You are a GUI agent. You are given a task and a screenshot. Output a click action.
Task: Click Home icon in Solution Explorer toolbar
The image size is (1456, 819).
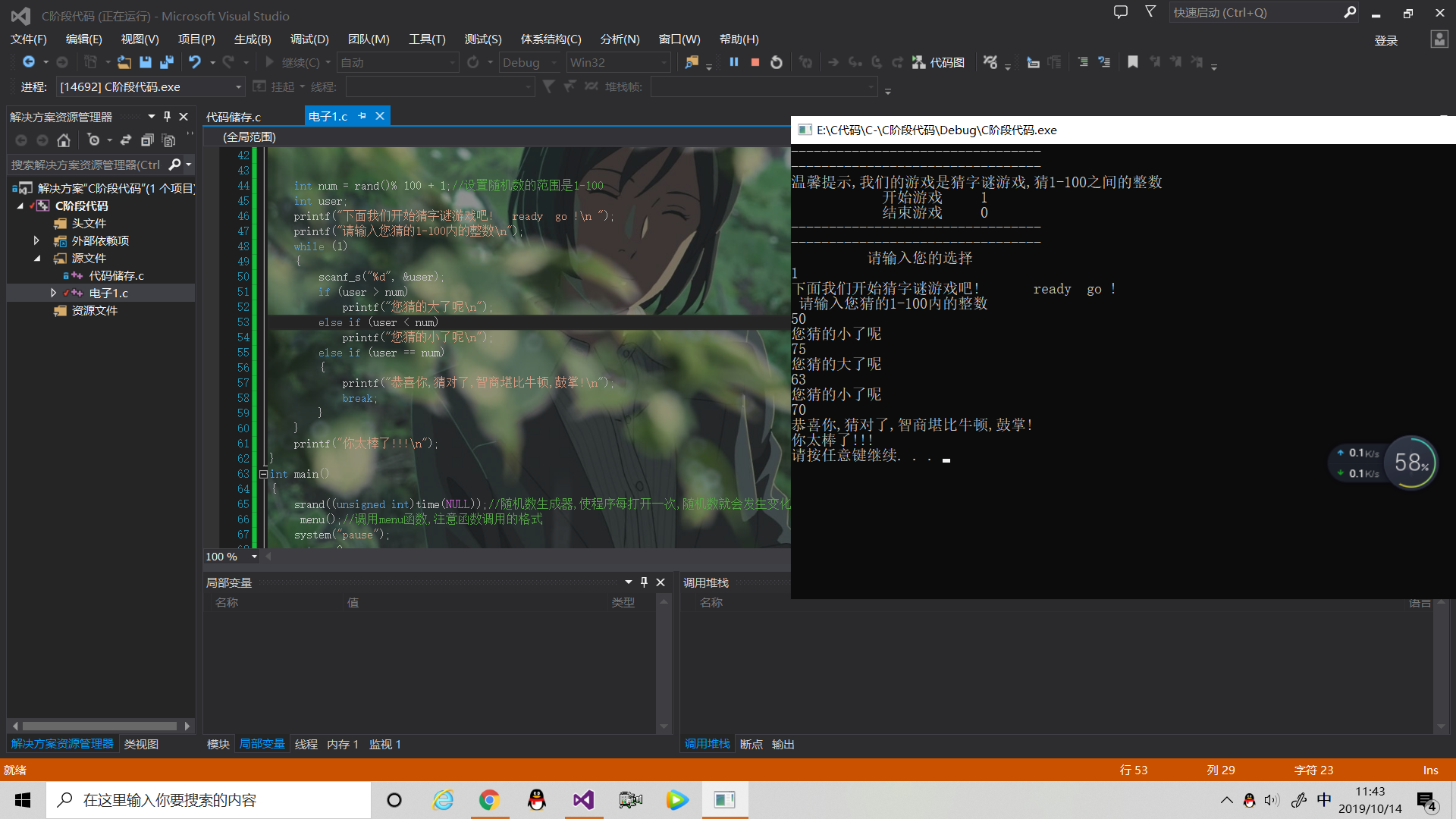click(x=64, y=140)
